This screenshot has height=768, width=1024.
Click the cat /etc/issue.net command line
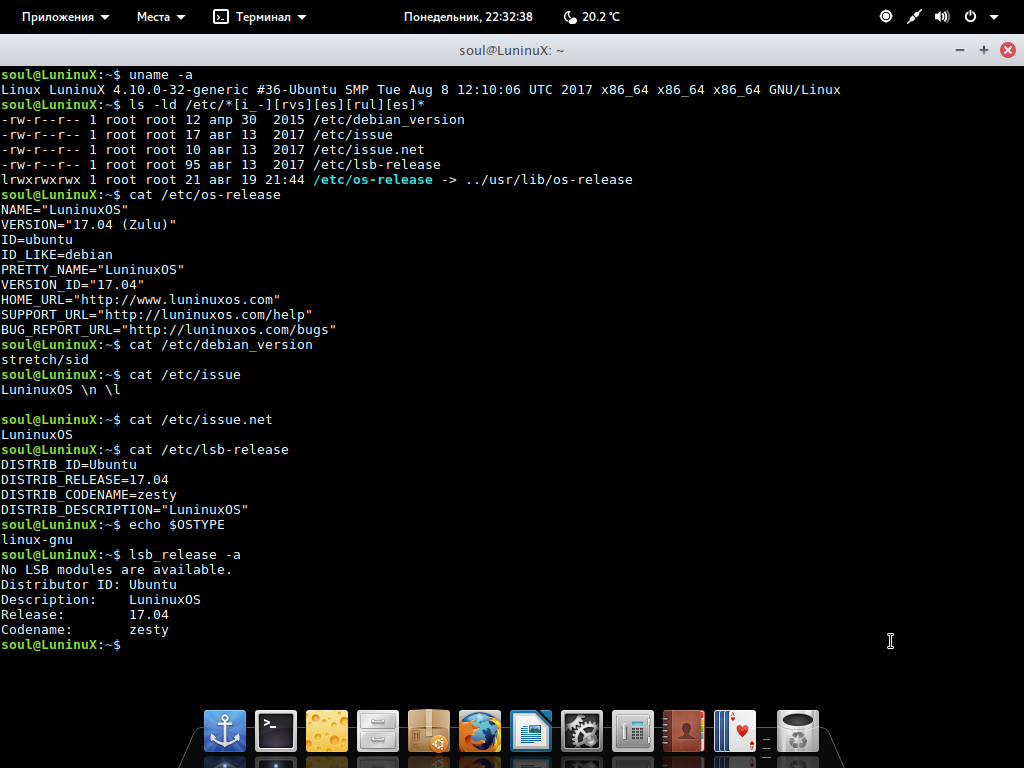pyautogui.click(x=136, y=420)
